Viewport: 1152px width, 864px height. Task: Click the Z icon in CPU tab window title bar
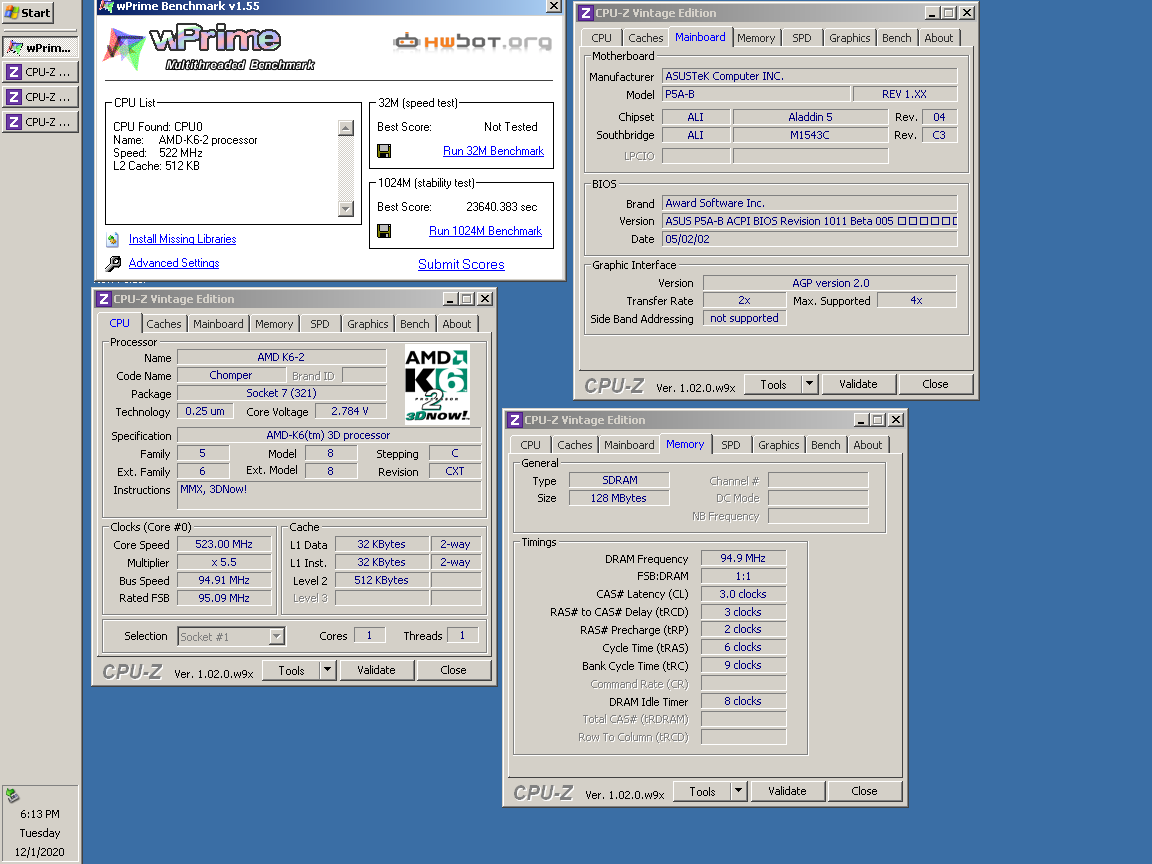[104, 299]
